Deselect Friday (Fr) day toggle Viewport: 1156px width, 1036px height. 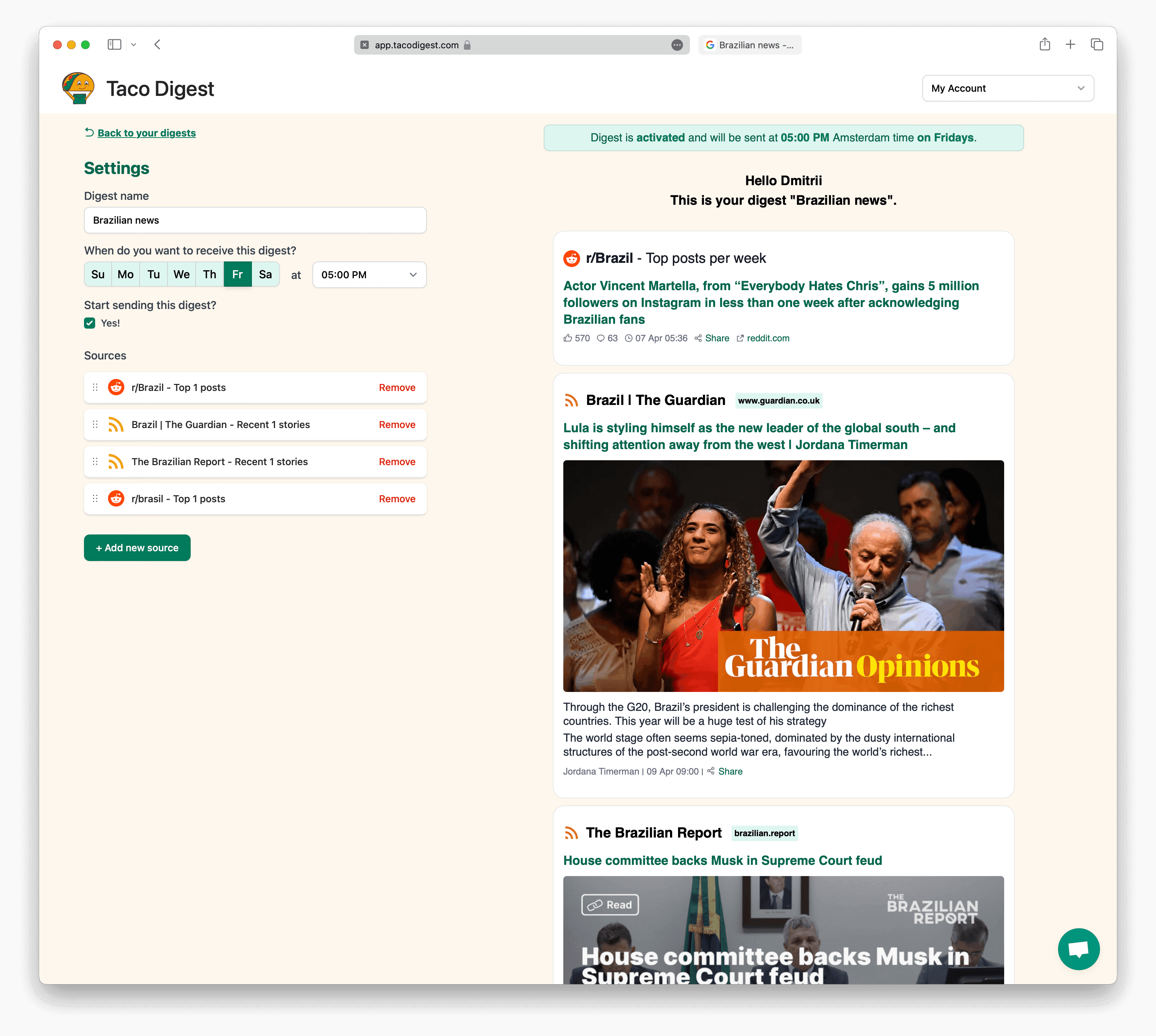tap(237, 274)
